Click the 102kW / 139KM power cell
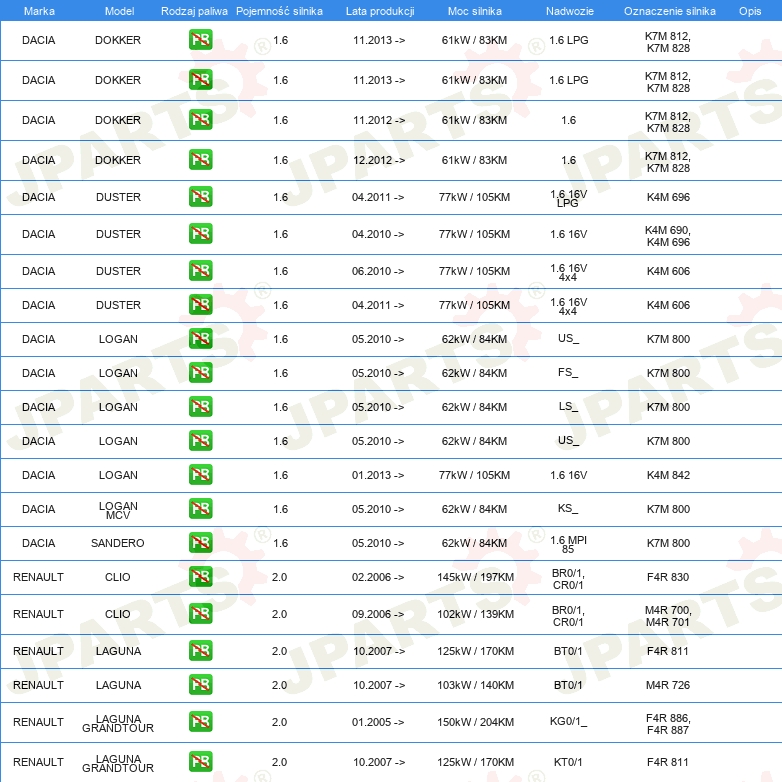782x782 pixels. (x=475, y=614)
